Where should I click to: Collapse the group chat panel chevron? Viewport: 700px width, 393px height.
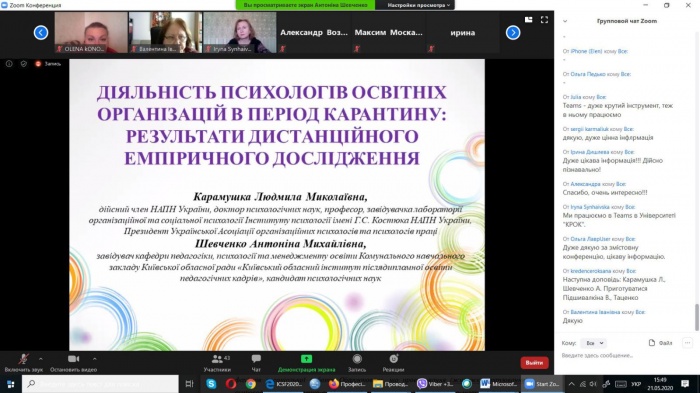pyautogui.click(x=565, y=21)
